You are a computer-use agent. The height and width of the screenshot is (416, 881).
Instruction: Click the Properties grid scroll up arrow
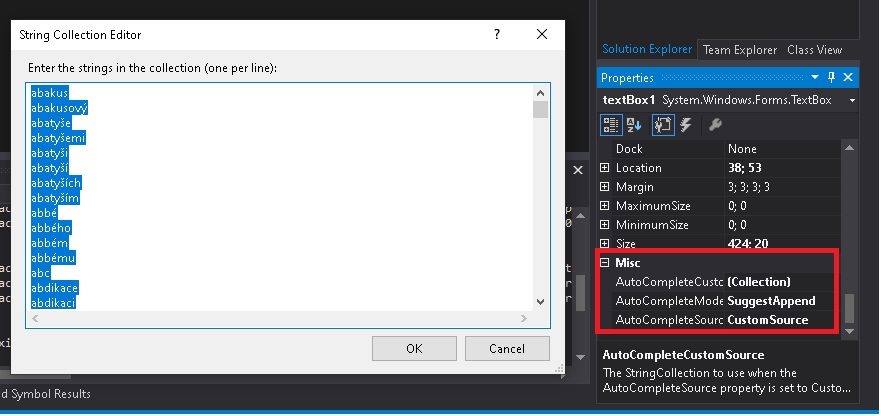pos(849,148)
